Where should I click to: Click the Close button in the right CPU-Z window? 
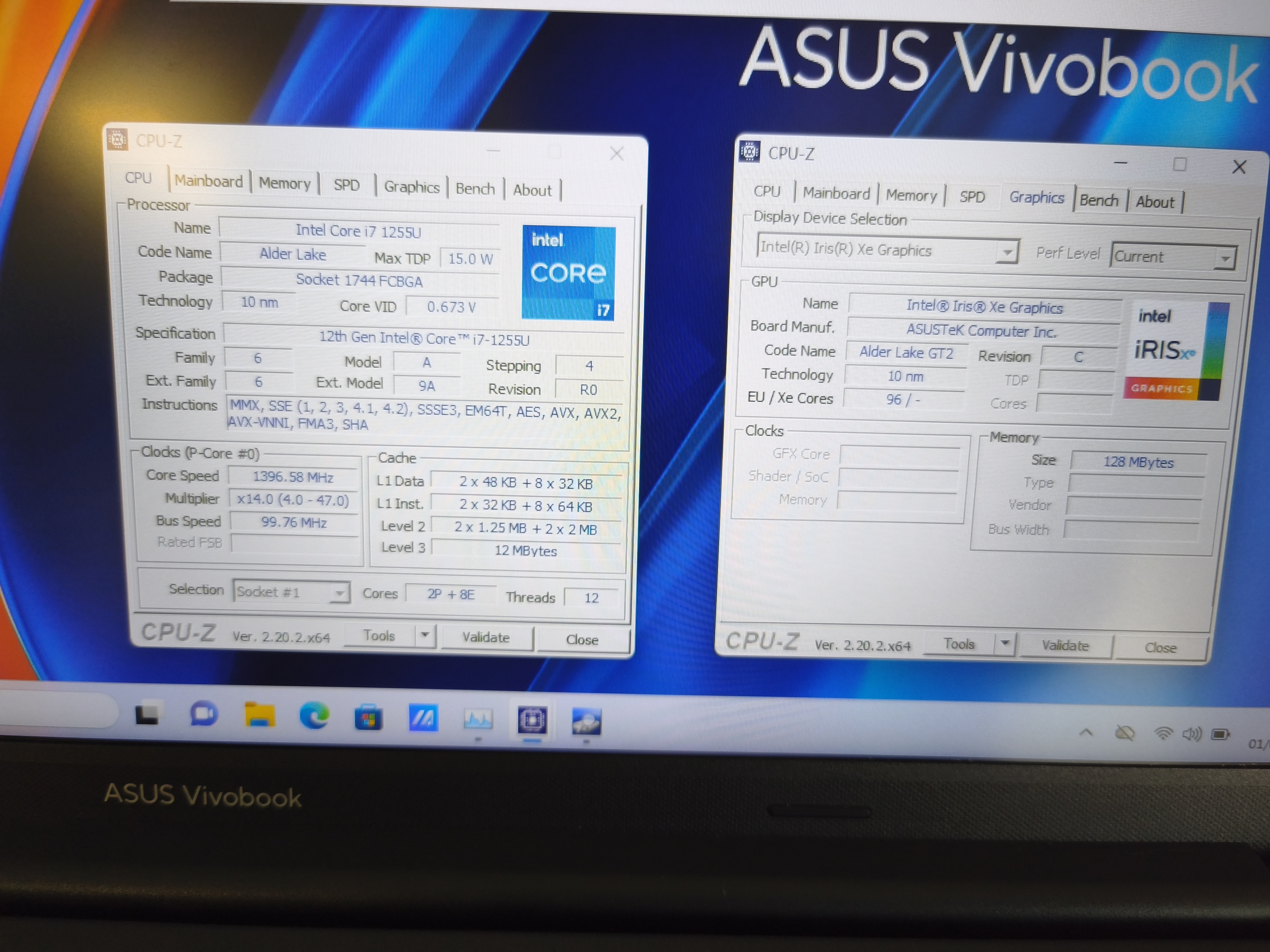coord(1160,648)
